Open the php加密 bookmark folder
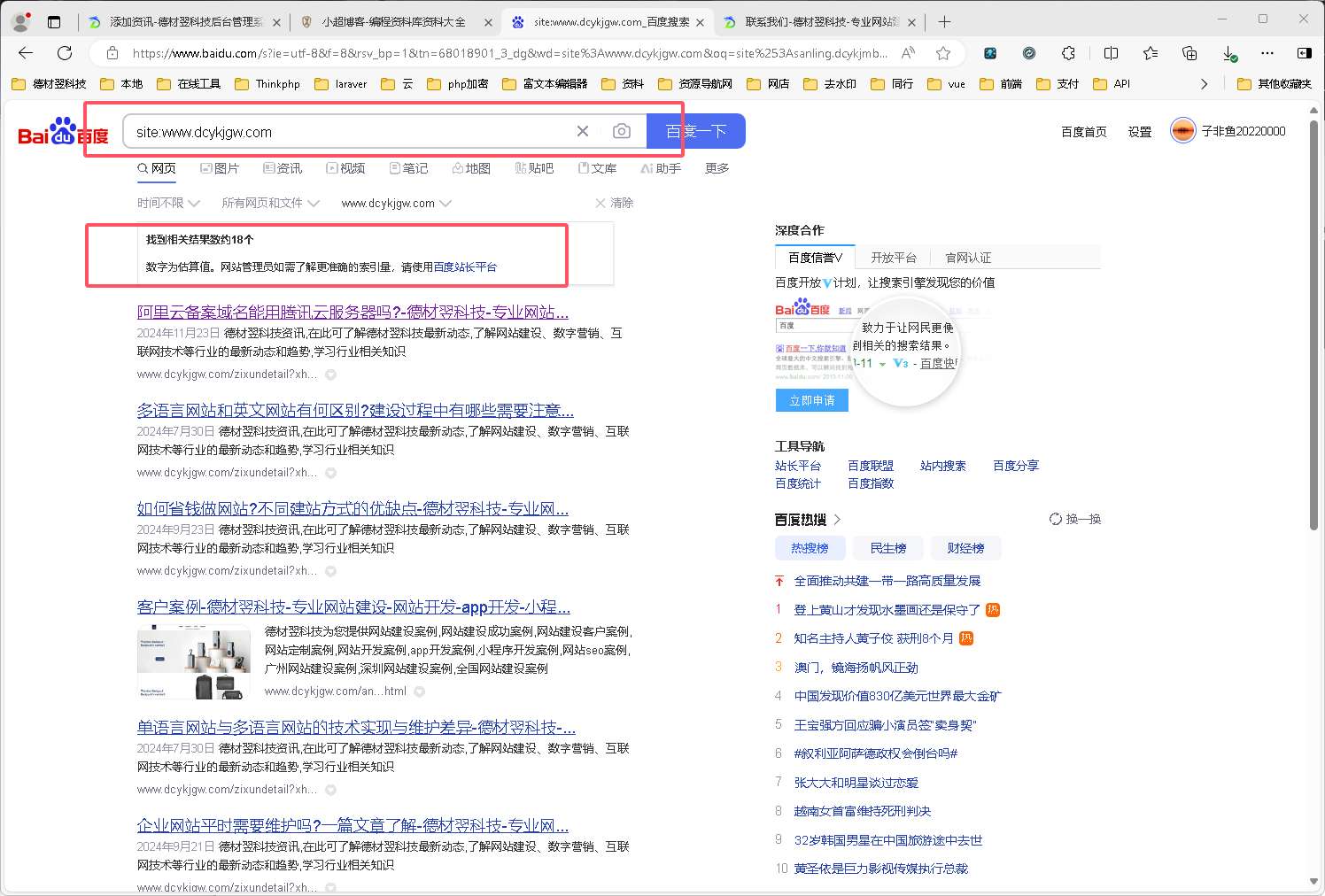This screenshot has height=896, width=1325. click(x=458, y=84)
